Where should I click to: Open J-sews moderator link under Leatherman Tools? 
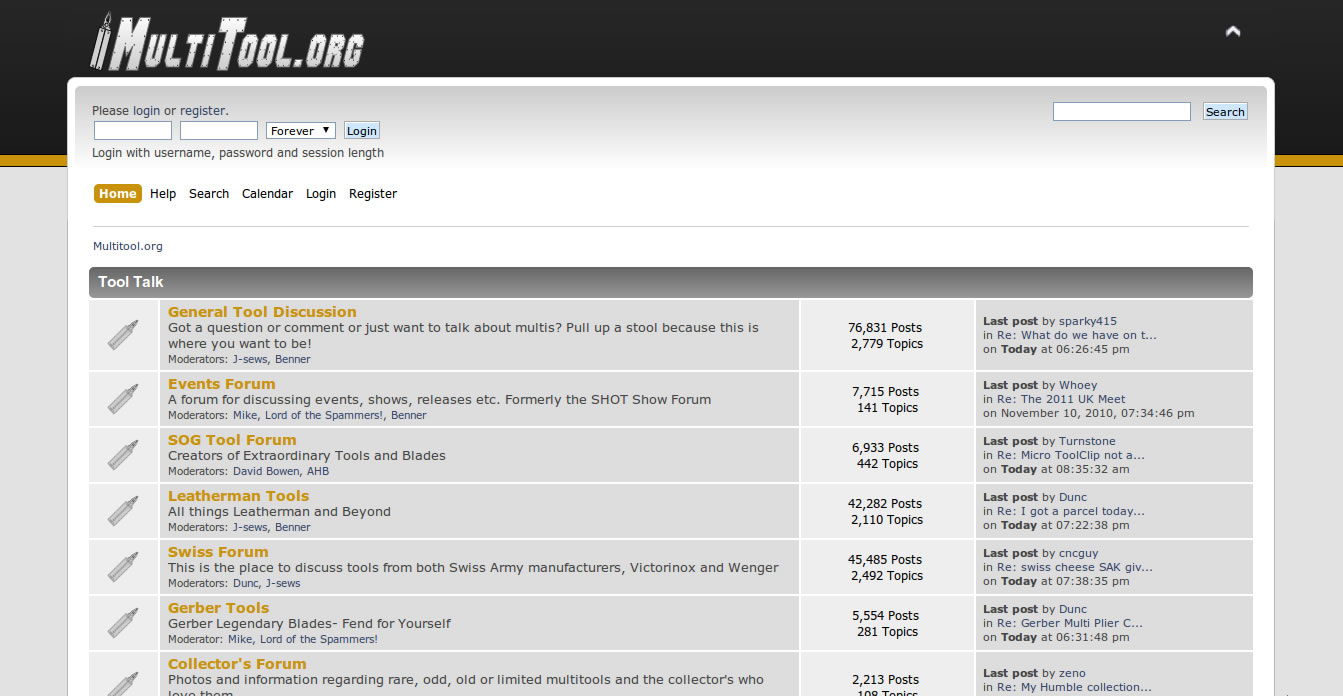click(250, 528)
